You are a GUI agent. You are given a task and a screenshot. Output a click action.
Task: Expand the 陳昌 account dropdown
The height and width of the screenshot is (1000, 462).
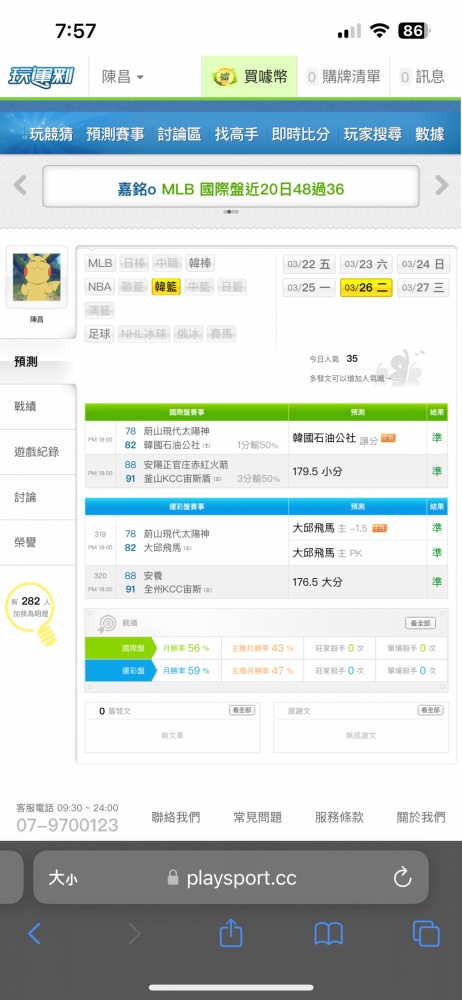[123, 77]
